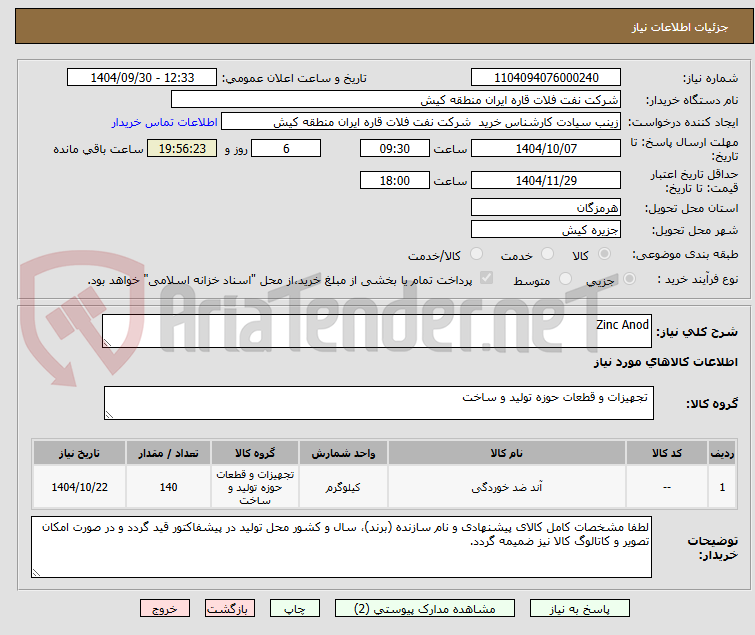755x635 pixels.
Task: Select the جزیی purchase type radio
Action: click(x=629, y=279)
